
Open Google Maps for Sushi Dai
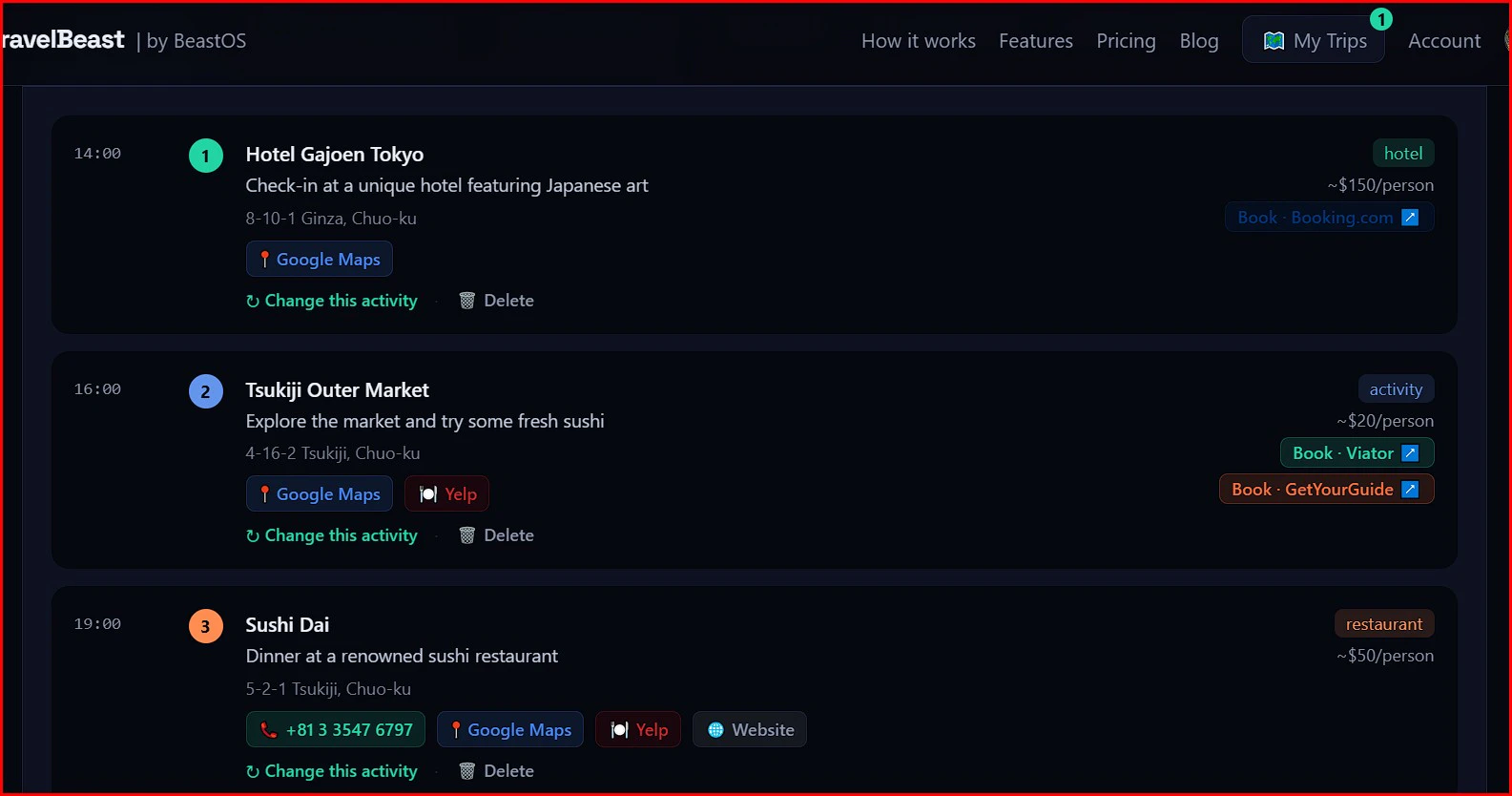click(x=510, y=730)
